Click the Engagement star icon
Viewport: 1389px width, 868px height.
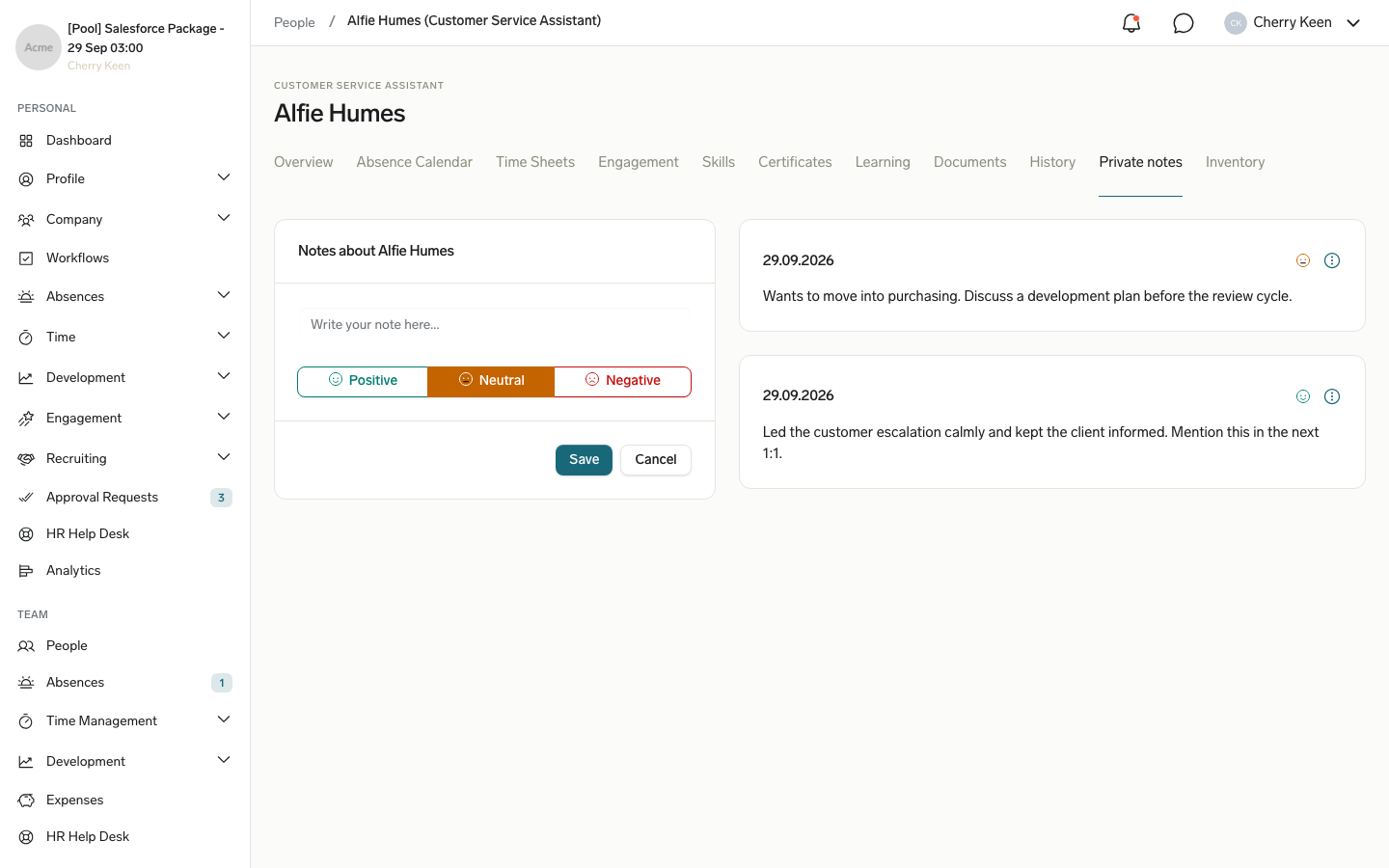tap(26, 419)
